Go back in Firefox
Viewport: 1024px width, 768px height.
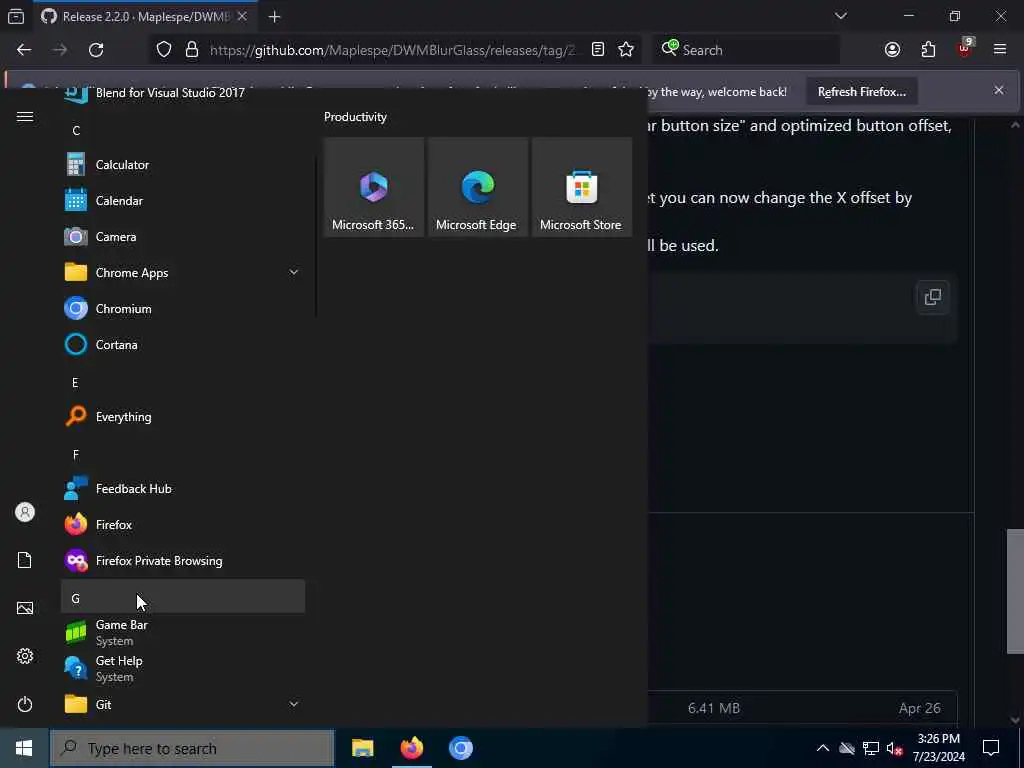[24, 50]
